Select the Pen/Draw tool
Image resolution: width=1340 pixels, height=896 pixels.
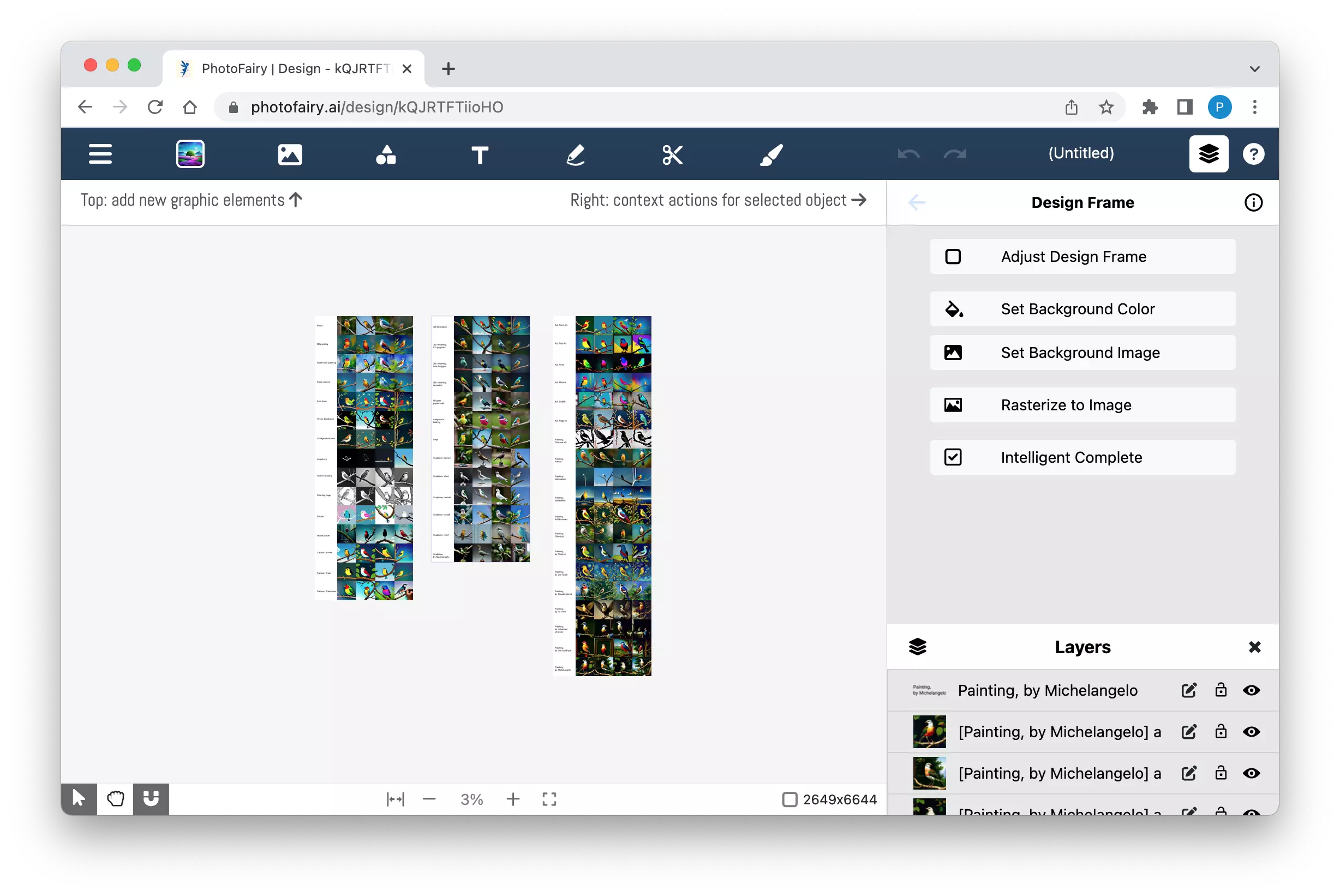(575, 154)
